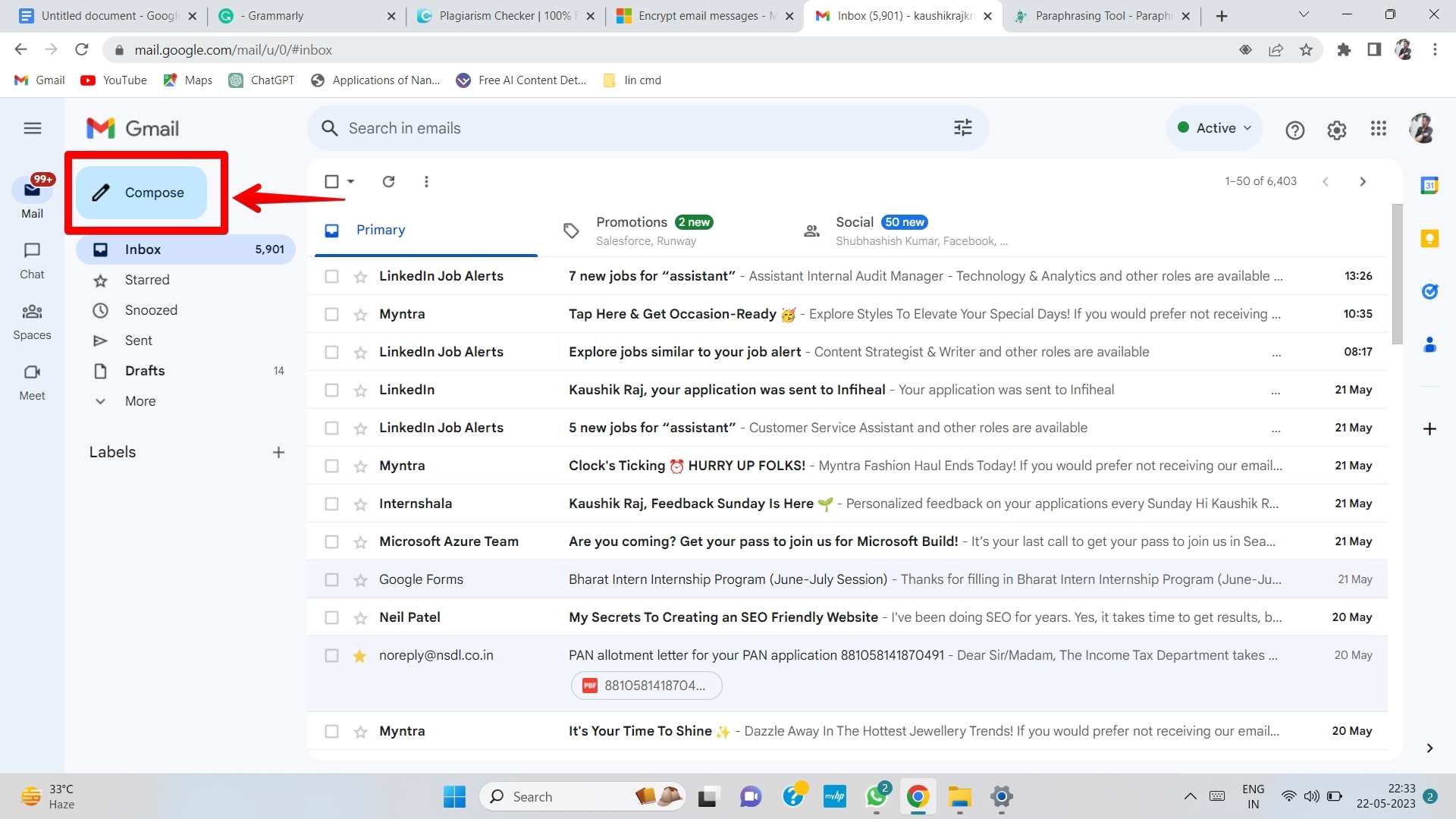The image size is (1456, 819).
Task: Open the PAN allotment PDF attachment chip
Action: point(646,685)
